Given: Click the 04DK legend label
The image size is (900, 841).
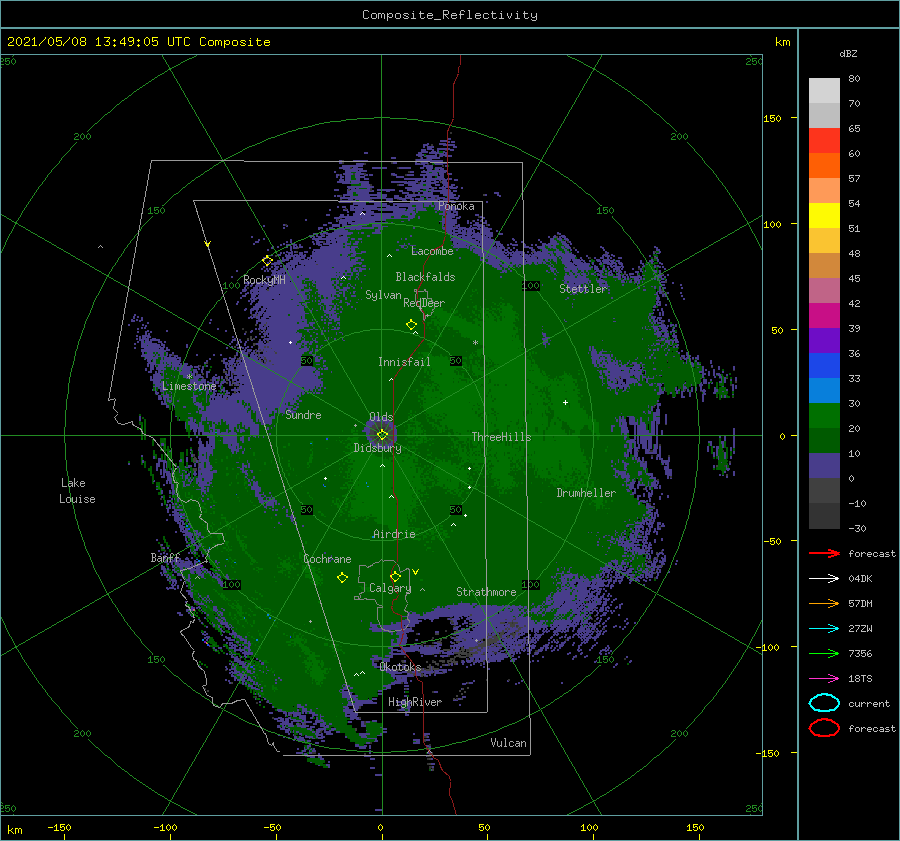Looking at the screenshot, I should tap(860, 579).
